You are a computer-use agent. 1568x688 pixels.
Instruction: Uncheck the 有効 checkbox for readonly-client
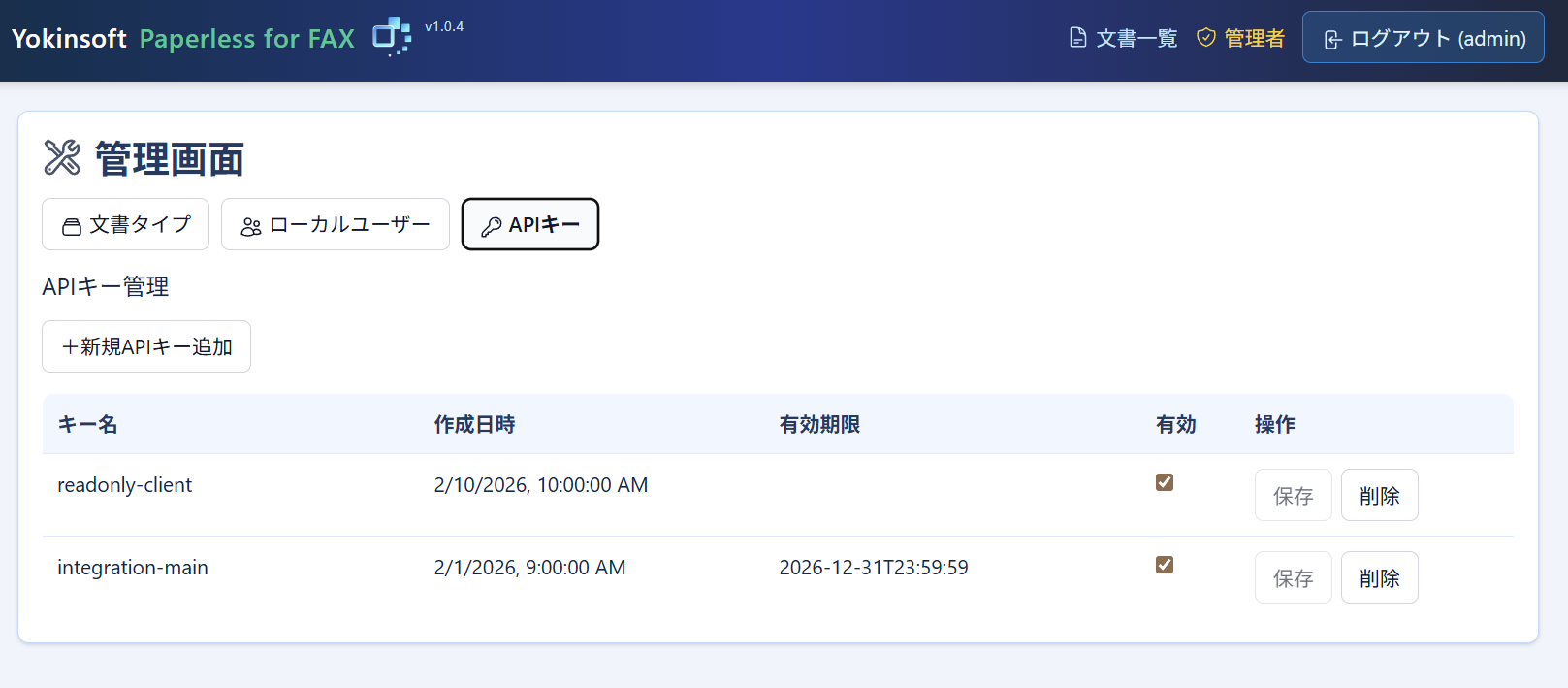coord(1165,482)
